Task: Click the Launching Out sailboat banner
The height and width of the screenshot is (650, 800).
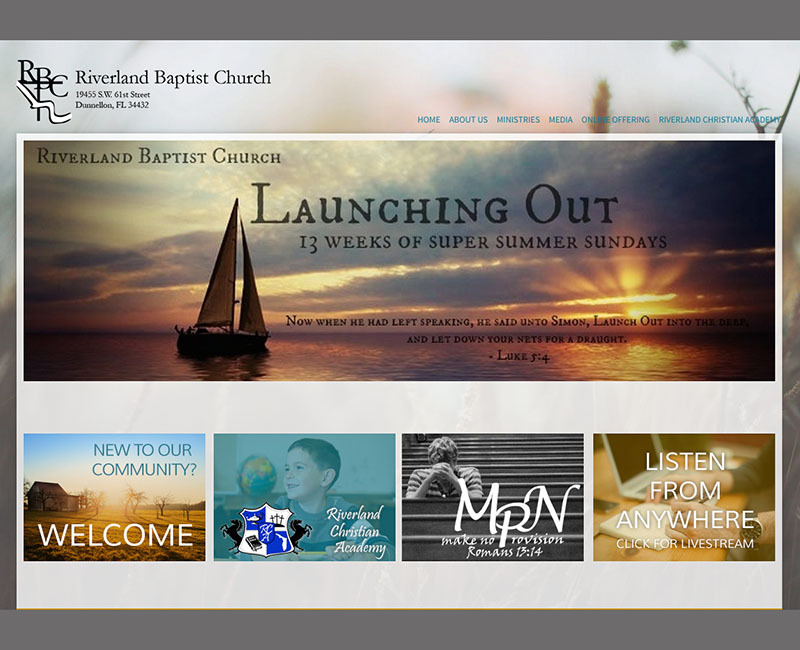Action: [x=399, y=261]
